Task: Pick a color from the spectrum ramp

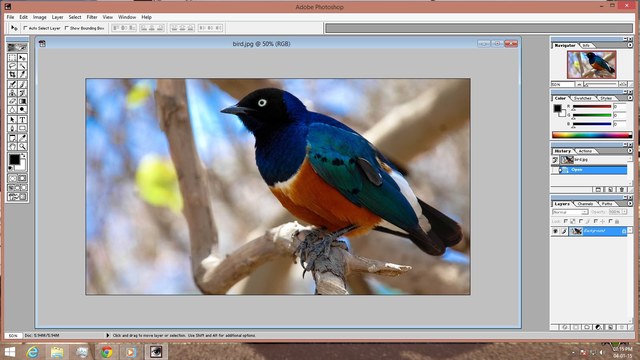Action: 592,135
